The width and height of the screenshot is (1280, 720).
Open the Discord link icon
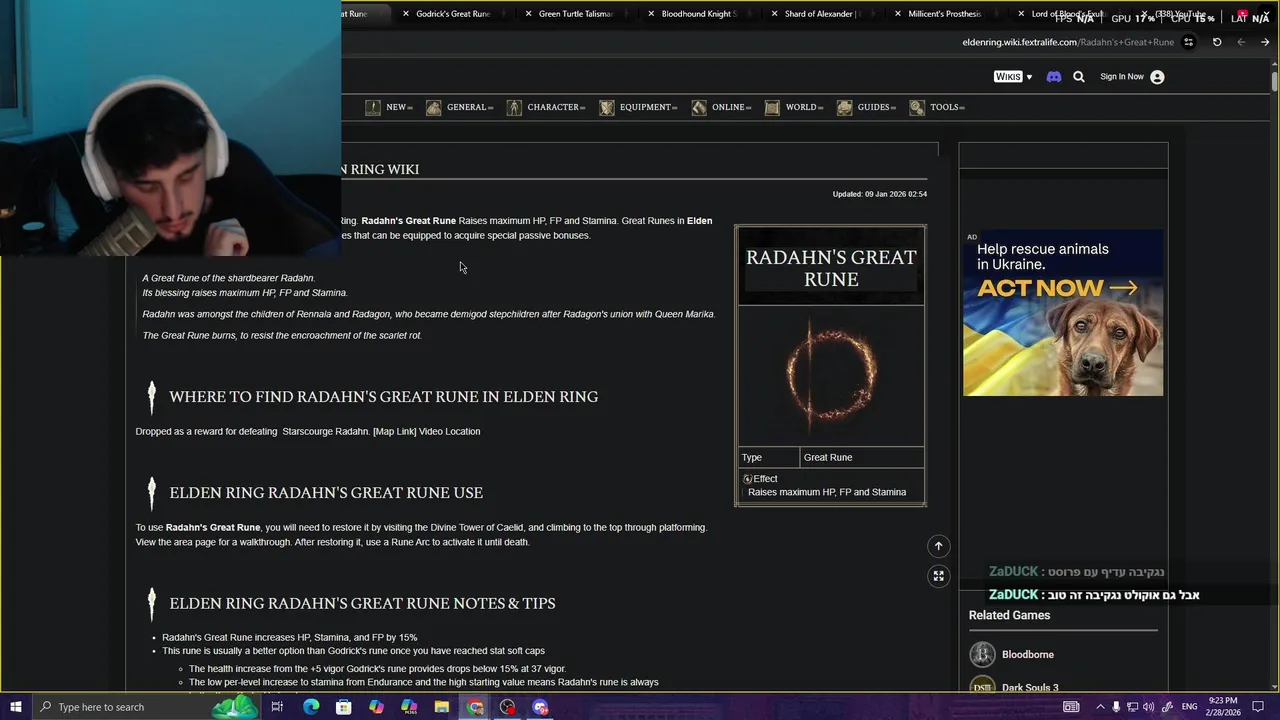[1053, 77]
